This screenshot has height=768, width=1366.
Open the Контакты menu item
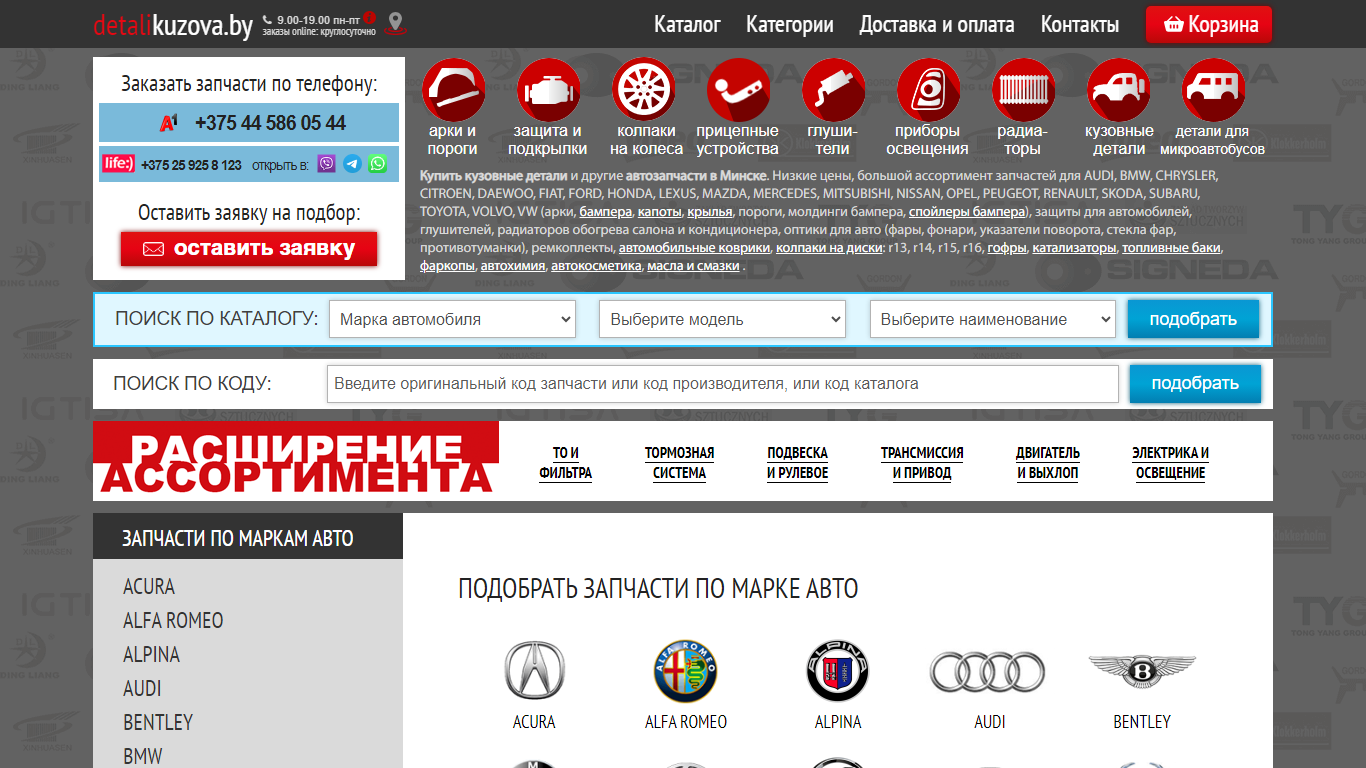(1080, 25)
